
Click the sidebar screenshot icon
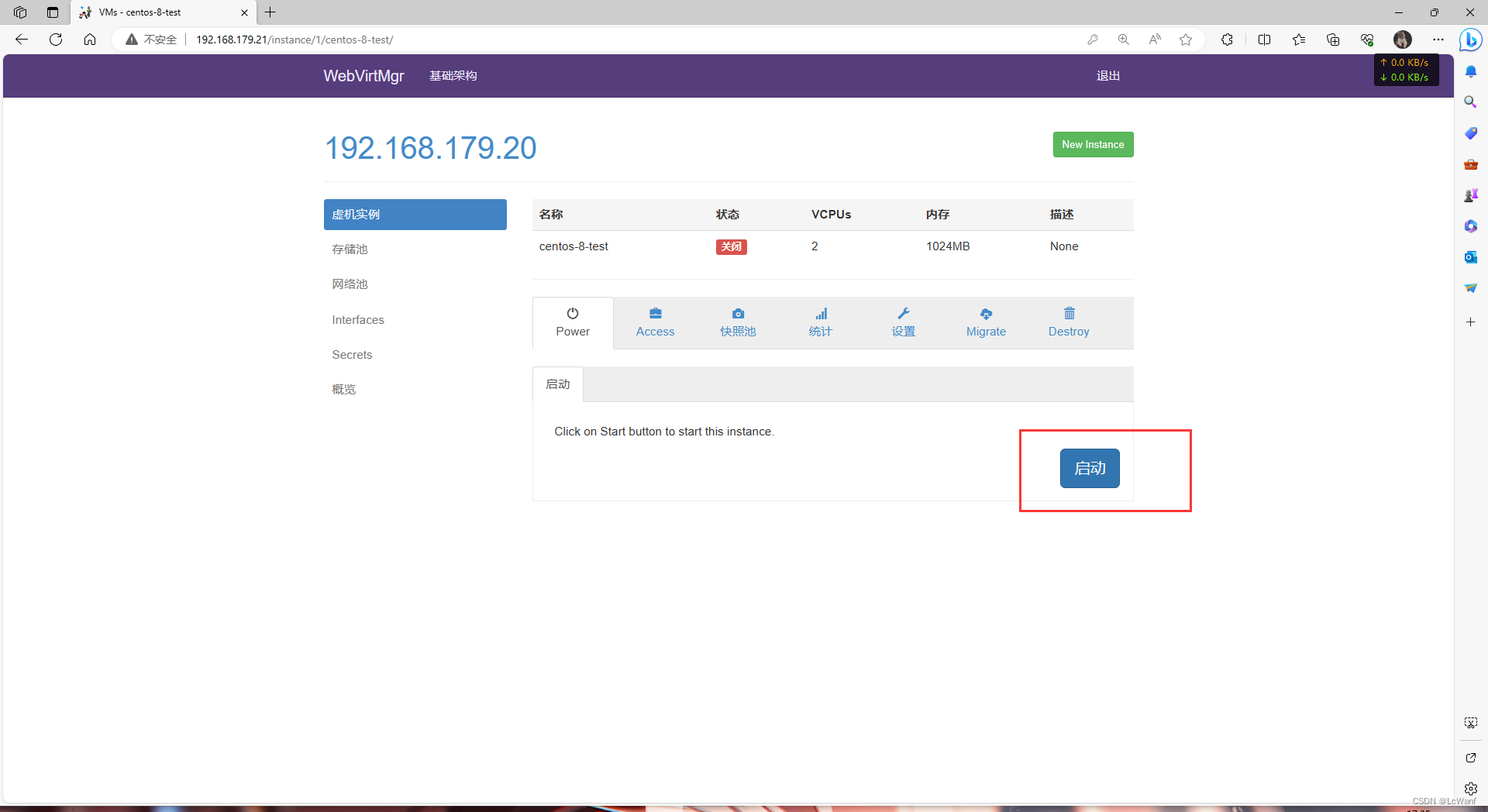click(x=1470, y=723)
